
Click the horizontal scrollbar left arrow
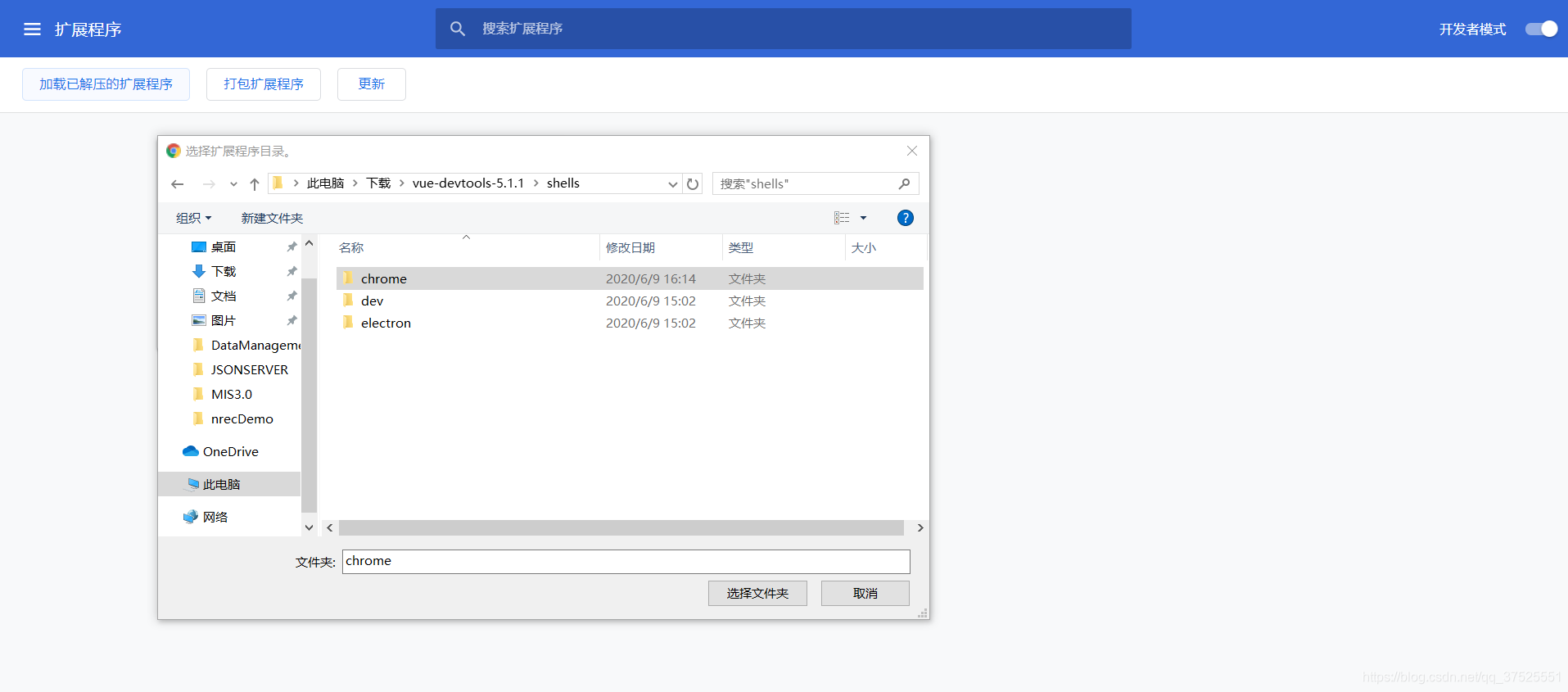pyautogui.click(x=329, y=528)
